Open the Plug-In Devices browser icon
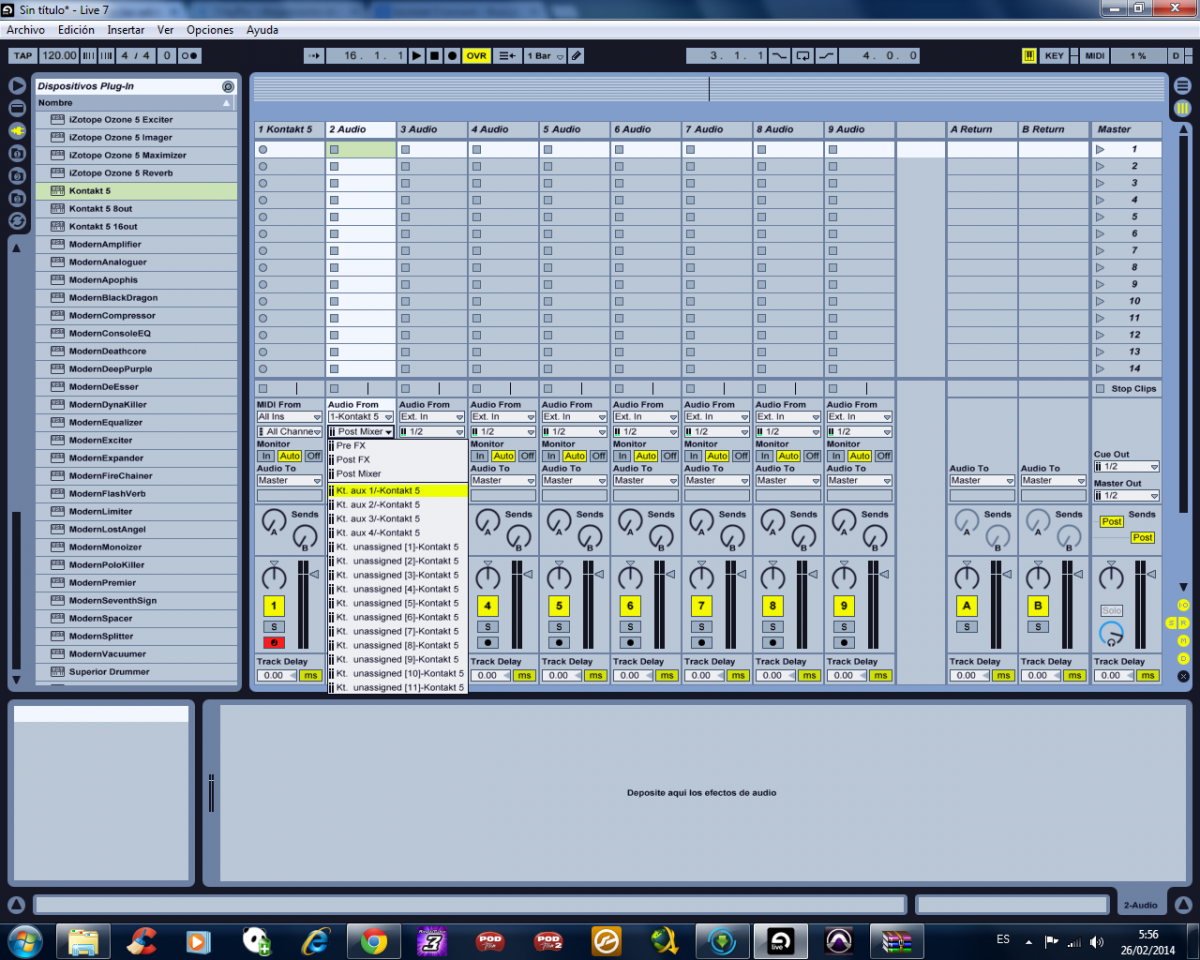Image resolution: width=1200 pixels, height=960 pixels. [x=17, y=131]
